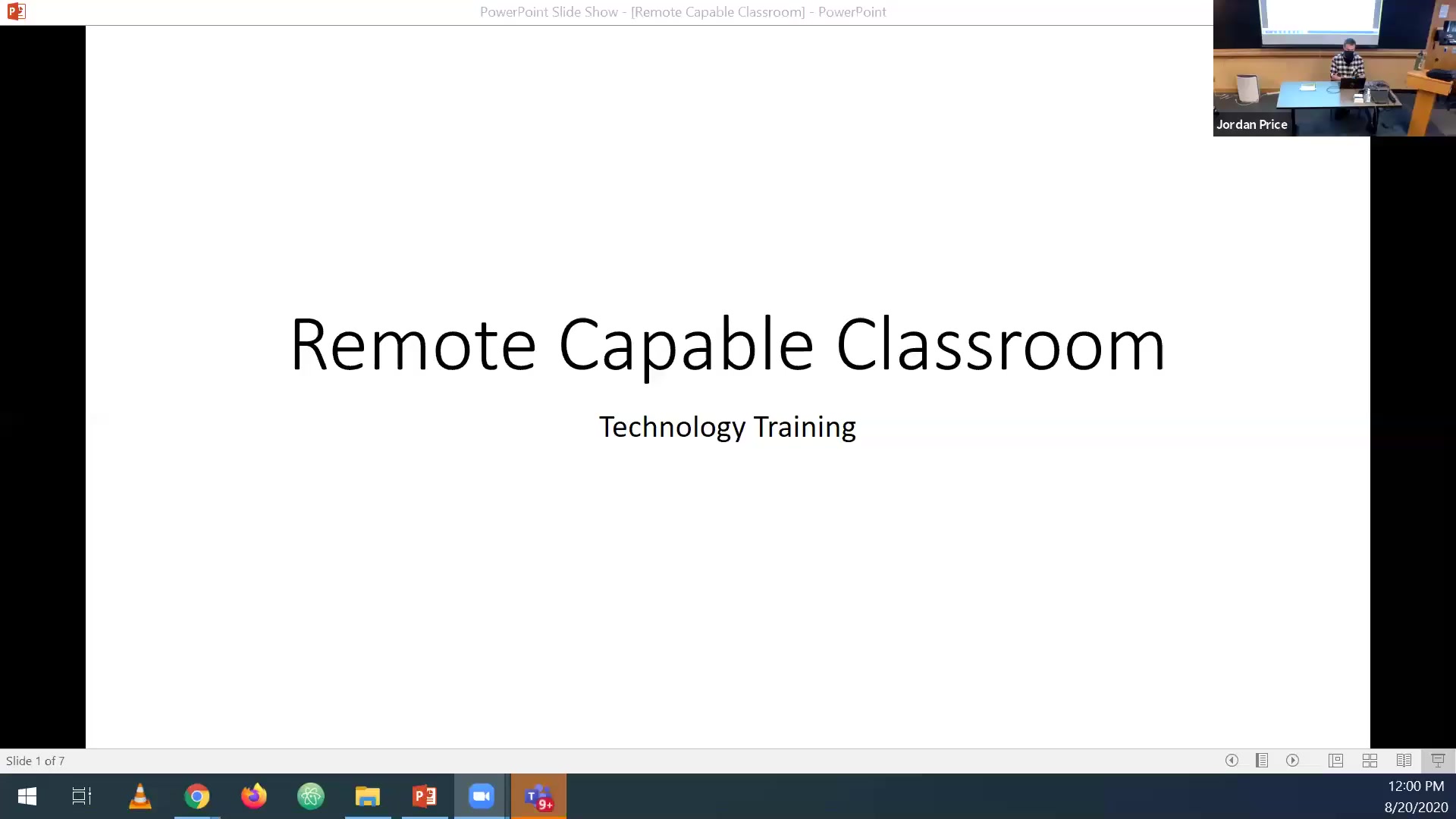The image size is (1456, 819).
Task: Go back to the previous slide
Action: 1232,761
